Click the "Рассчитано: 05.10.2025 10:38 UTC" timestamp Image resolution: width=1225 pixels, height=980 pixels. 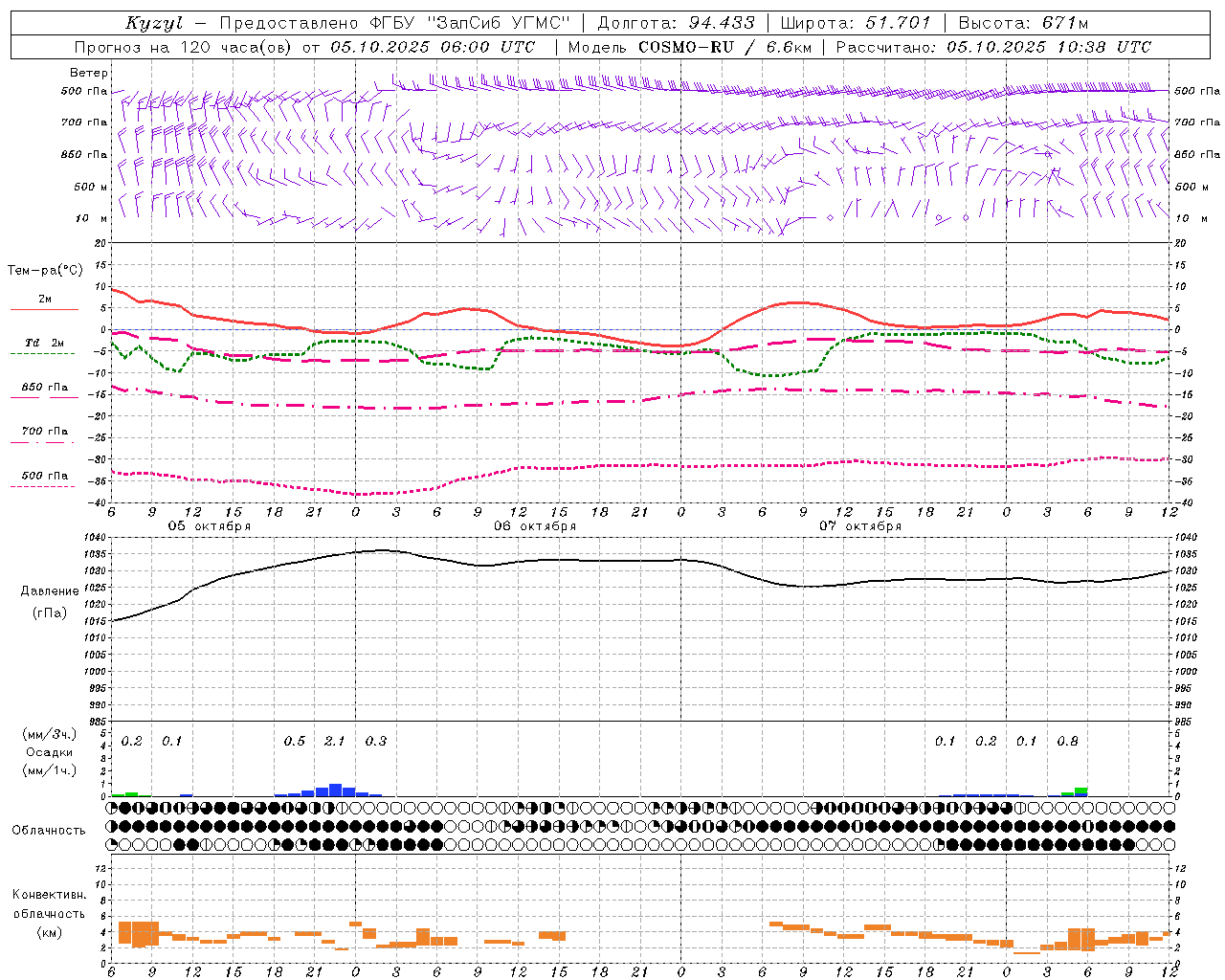993,47
